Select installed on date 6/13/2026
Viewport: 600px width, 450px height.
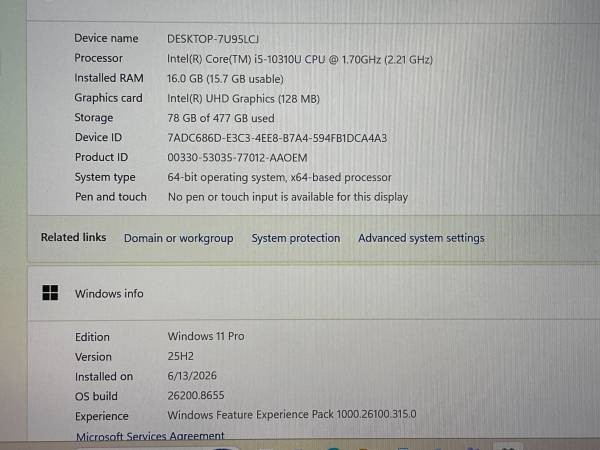coord(192,375)
